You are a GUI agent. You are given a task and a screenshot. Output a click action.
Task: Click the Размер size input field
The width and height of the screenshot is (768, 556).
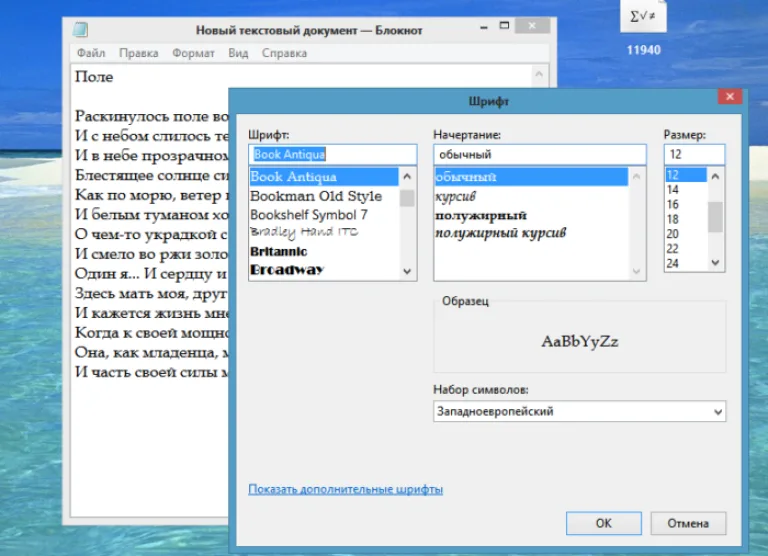coord(695,154)
